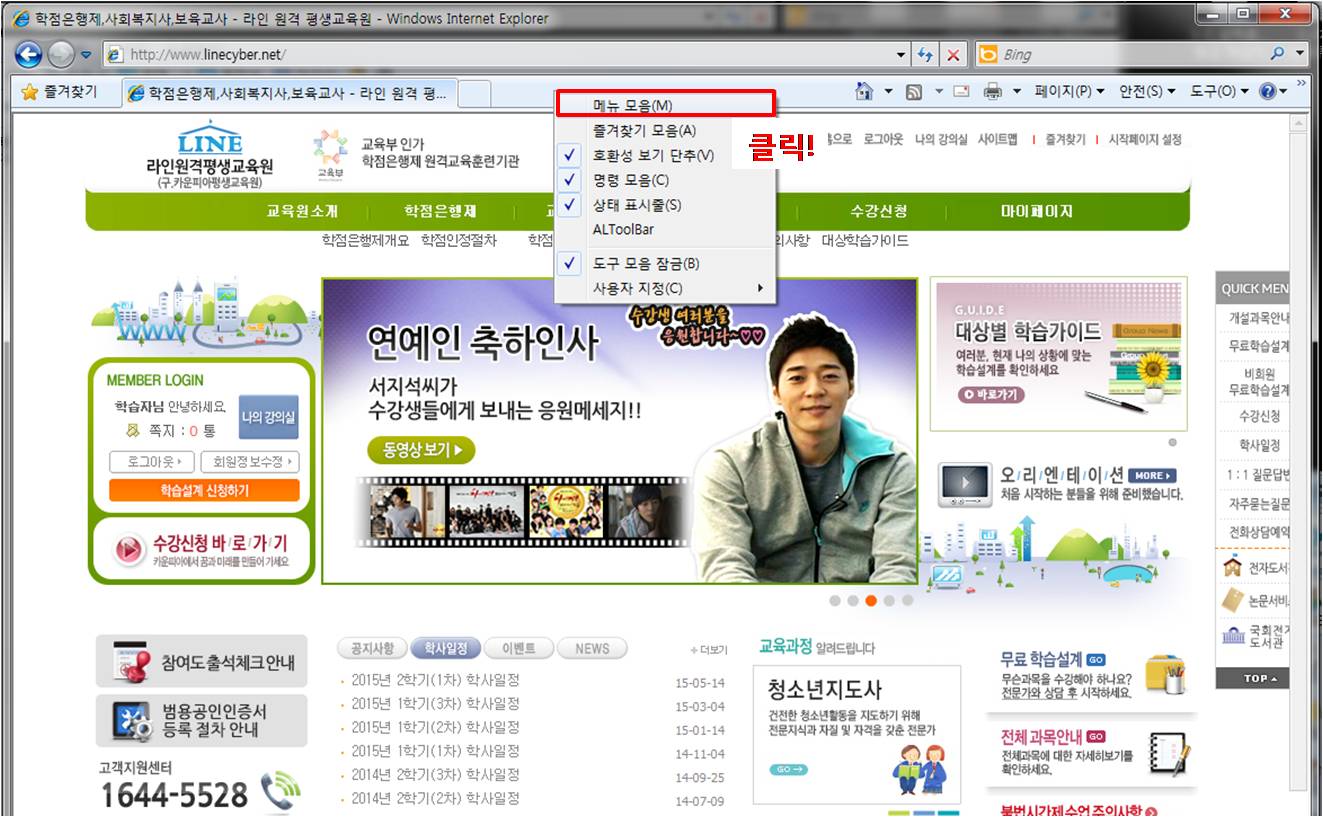The width and height of the screenshot is (1323, 817).
Task: Click the Home icon in command bar
Action: [x=864, y=92]
